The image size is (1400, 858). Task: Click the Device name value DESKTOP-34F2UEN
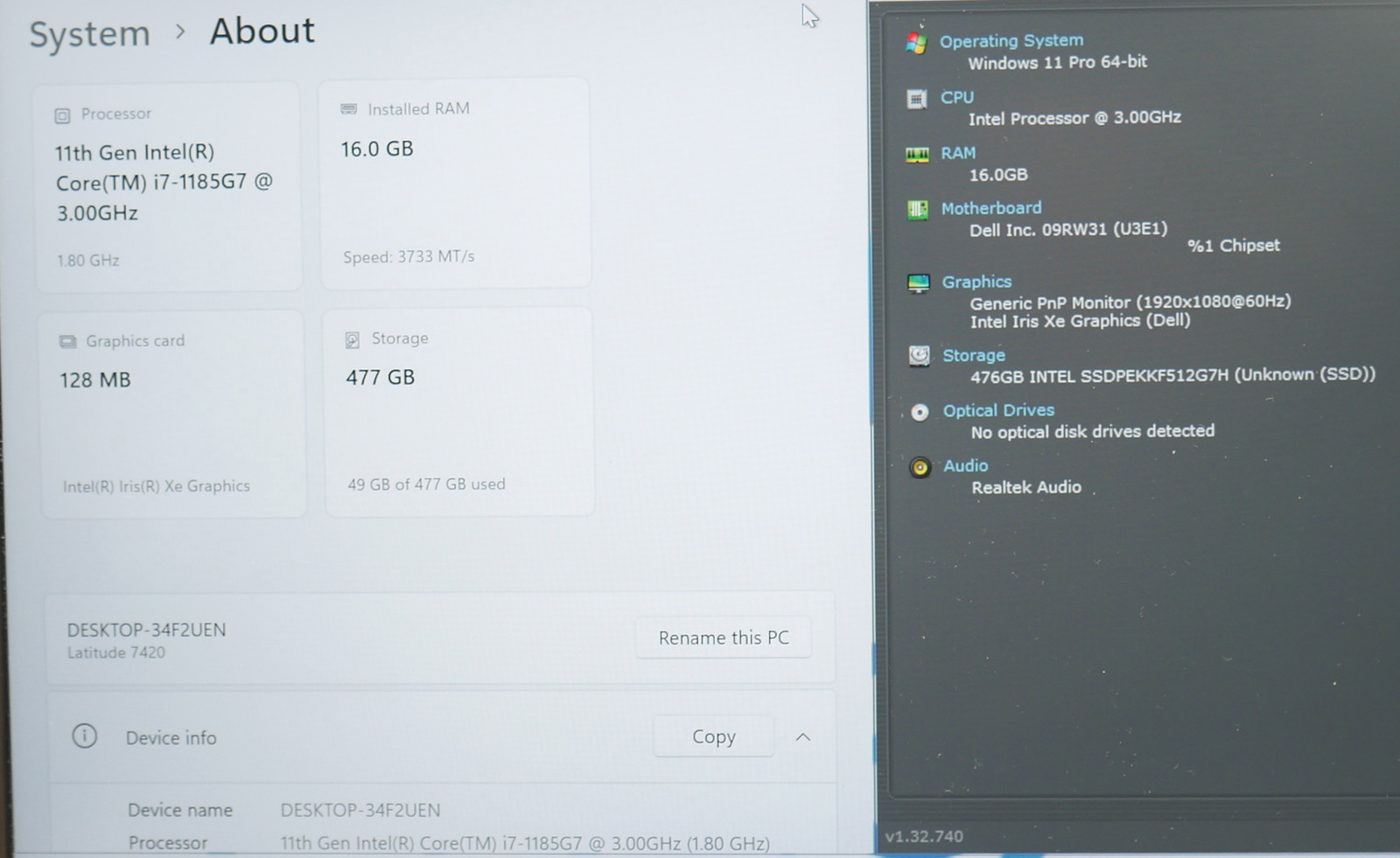click(x=360, y=810)
